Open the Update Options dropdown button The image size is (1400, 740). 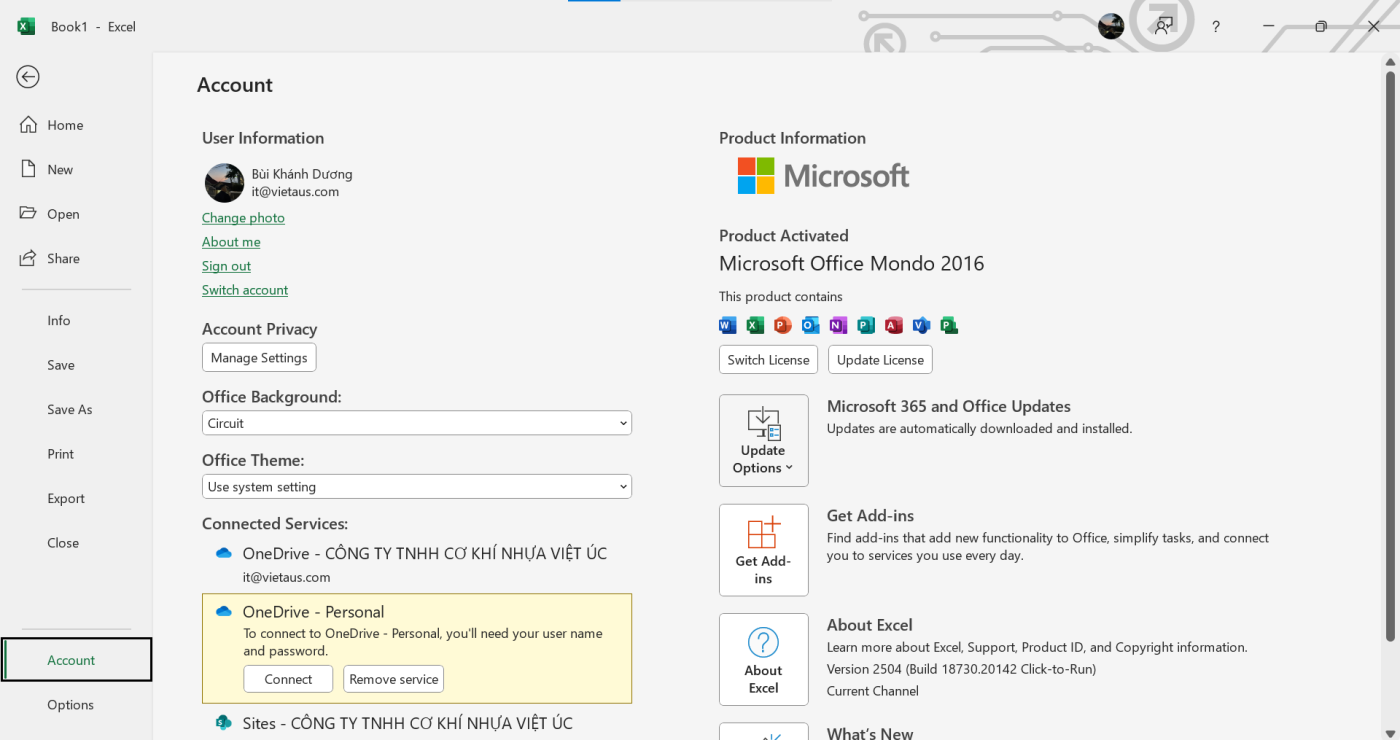tap(764, 440)
